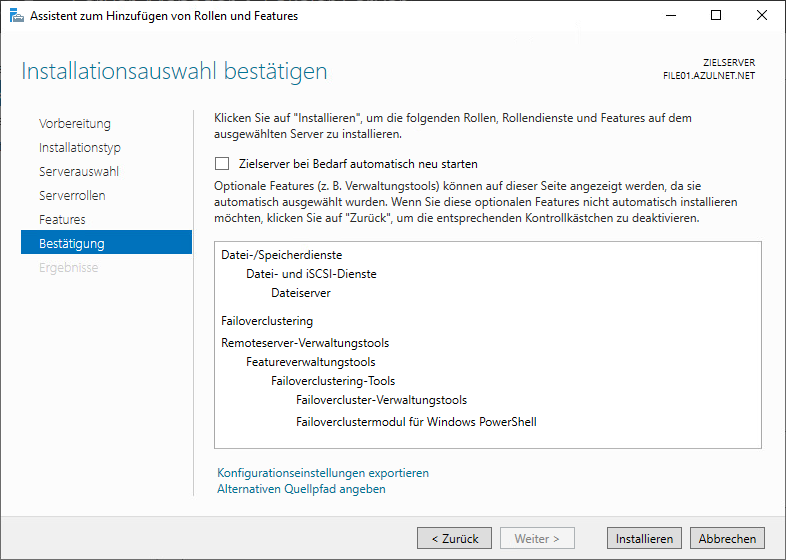Minimize the wizard window
This screenshot has height=560, width=786.
tap(670, 16)
